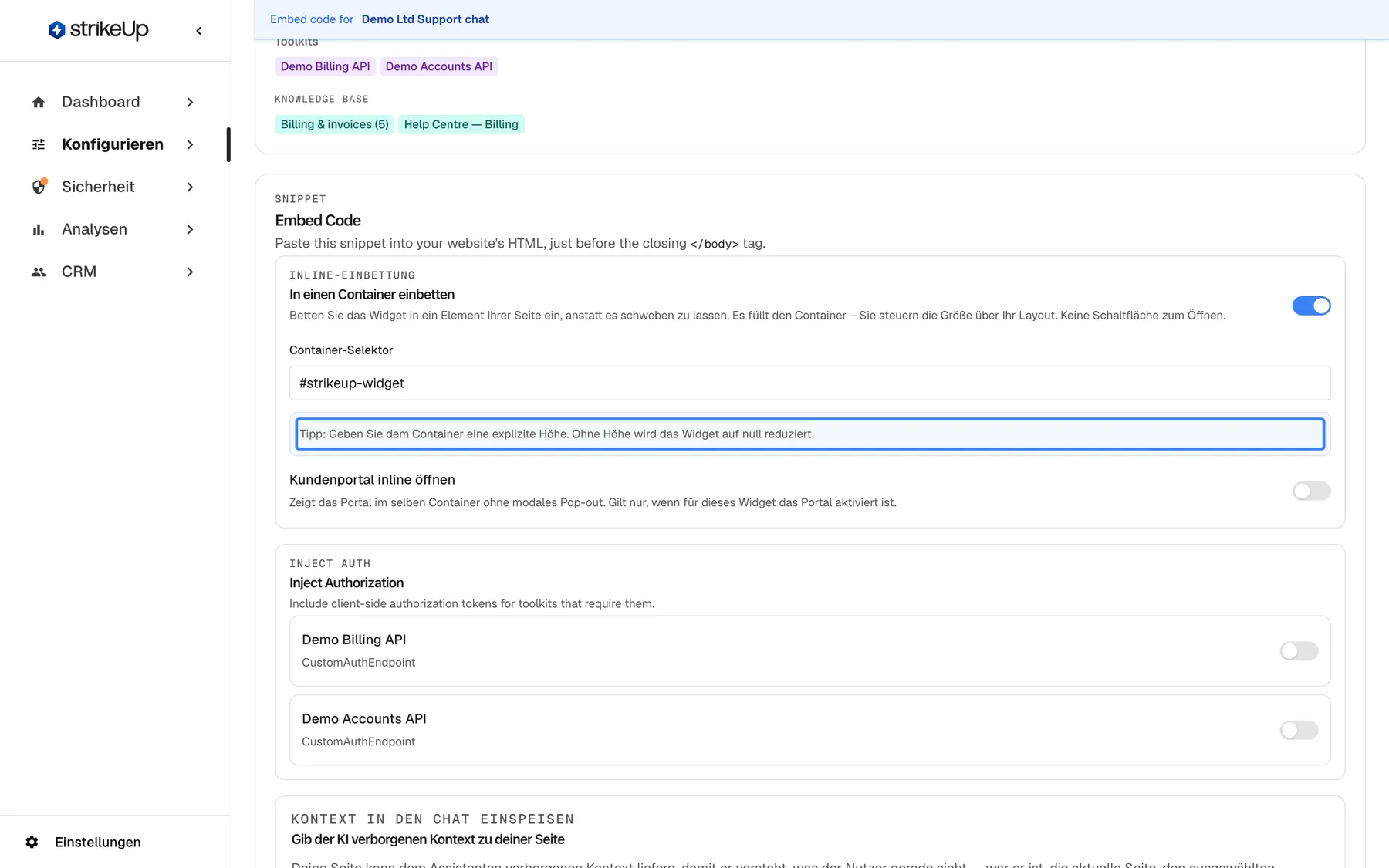
Task: Open Einstellungen at the sidebar bottom
Action: point(98,842)
